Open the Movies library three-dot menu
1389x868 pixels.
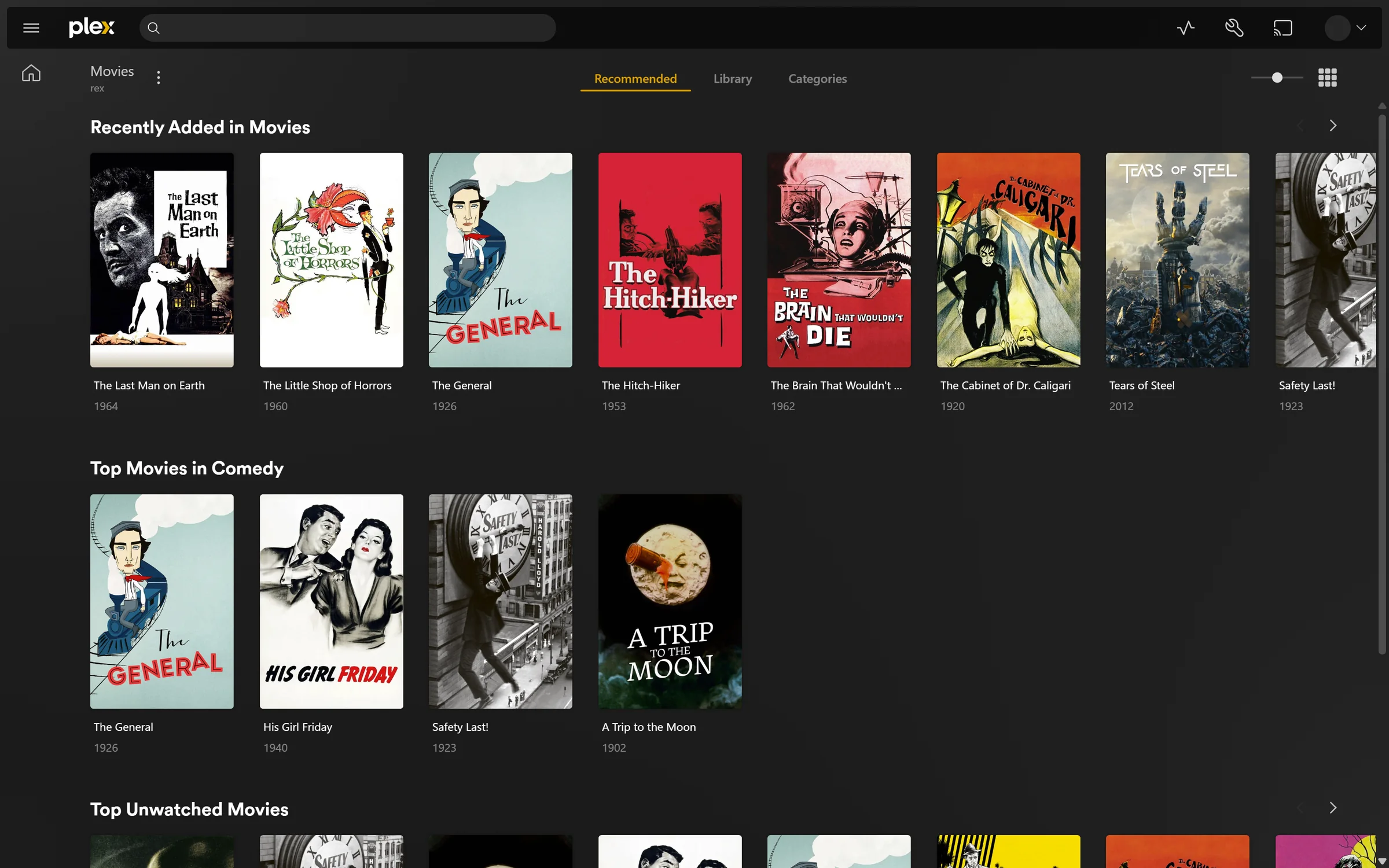(158, 78)
